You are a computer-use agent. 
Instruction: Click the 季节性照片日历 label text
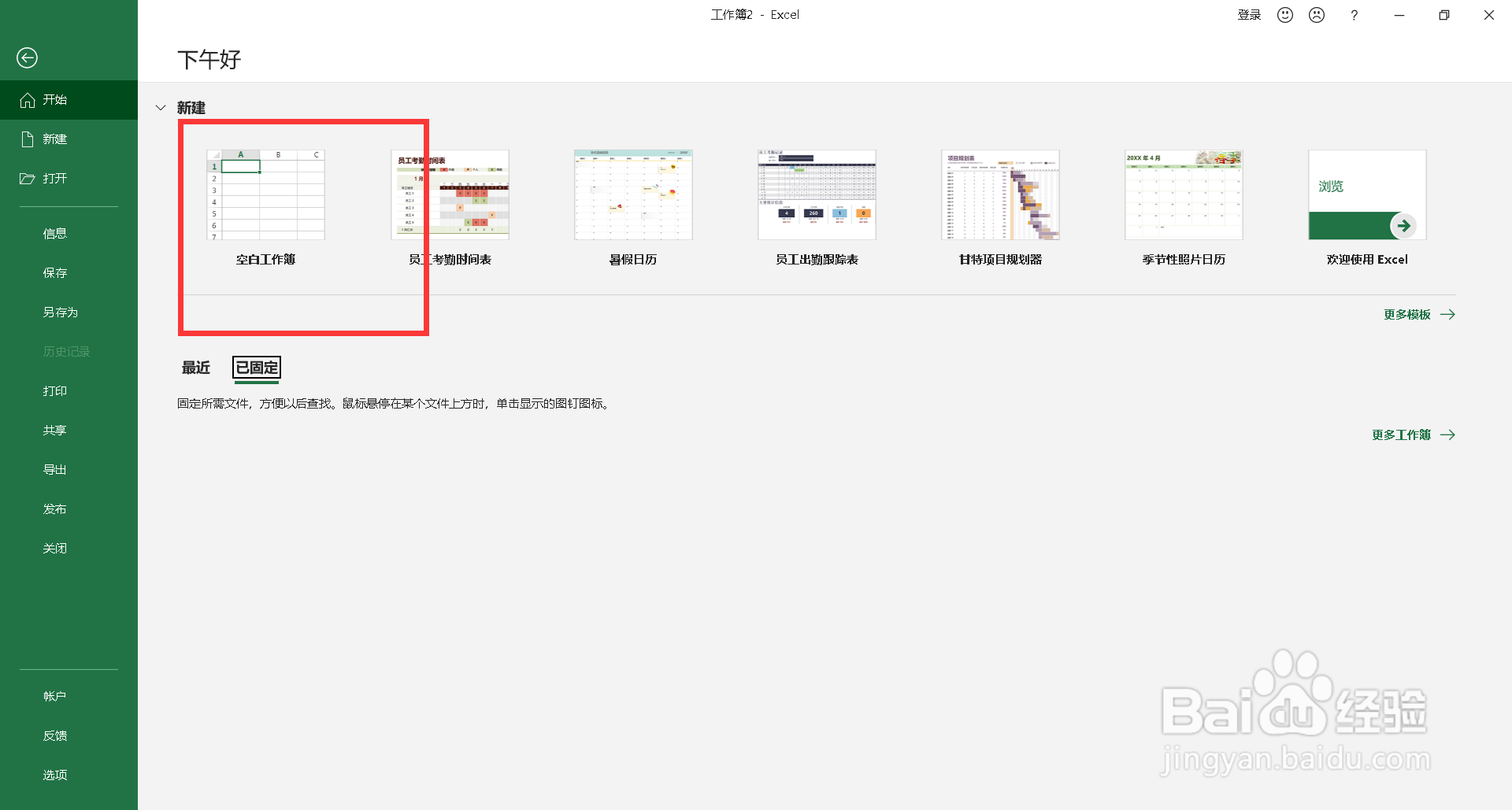[1184, 260]
